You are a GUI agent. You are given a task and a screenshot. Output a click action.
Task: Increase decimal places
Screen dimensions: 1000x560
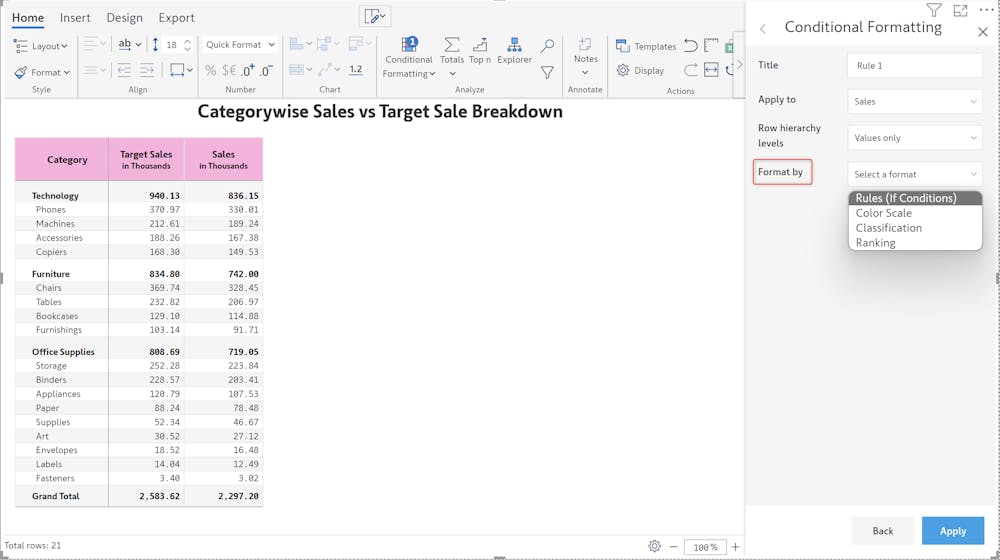point(248,71)
